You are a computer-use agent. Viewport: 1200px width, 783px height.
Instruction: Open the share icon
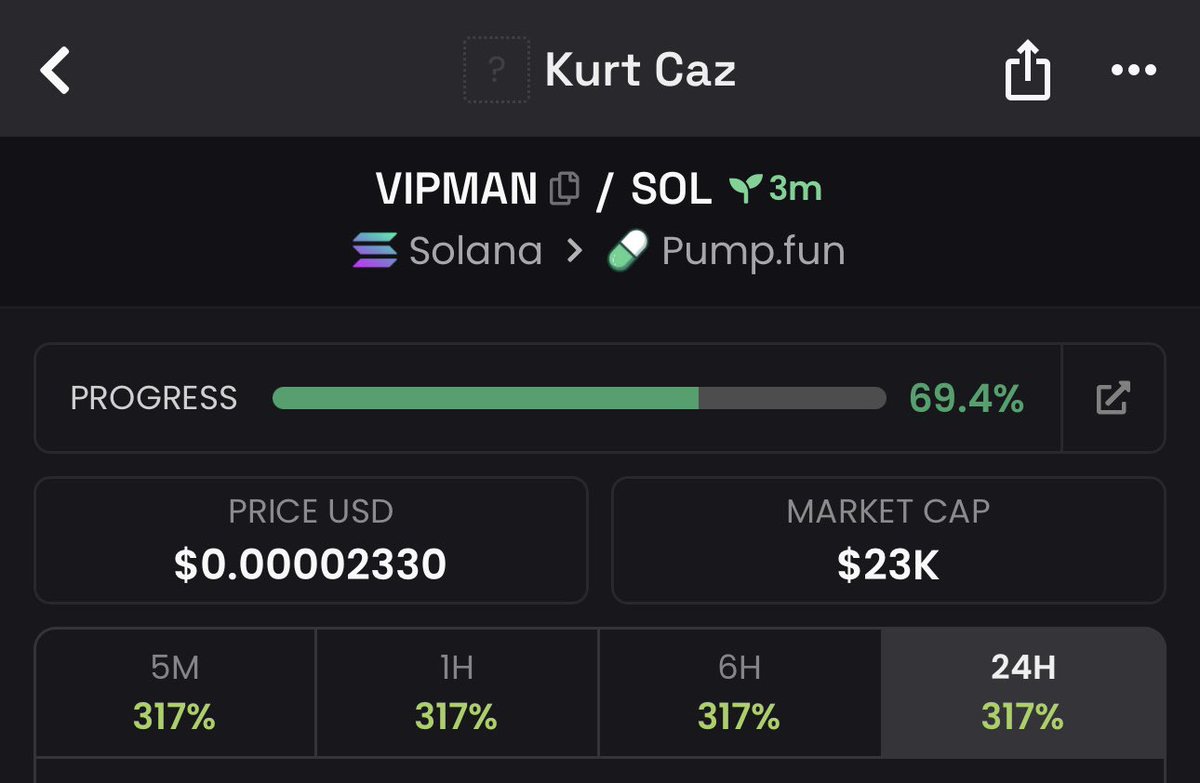1028,71
